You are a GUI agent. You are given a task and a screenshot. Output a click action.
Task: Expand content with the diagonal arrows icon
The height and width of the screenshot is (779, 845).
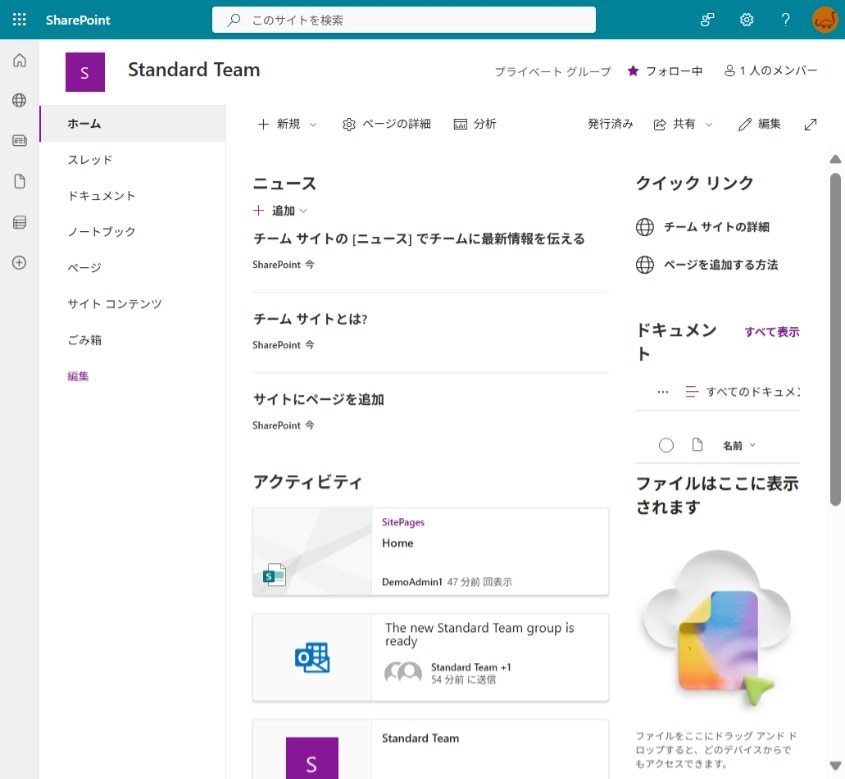[x=811, y=124]
